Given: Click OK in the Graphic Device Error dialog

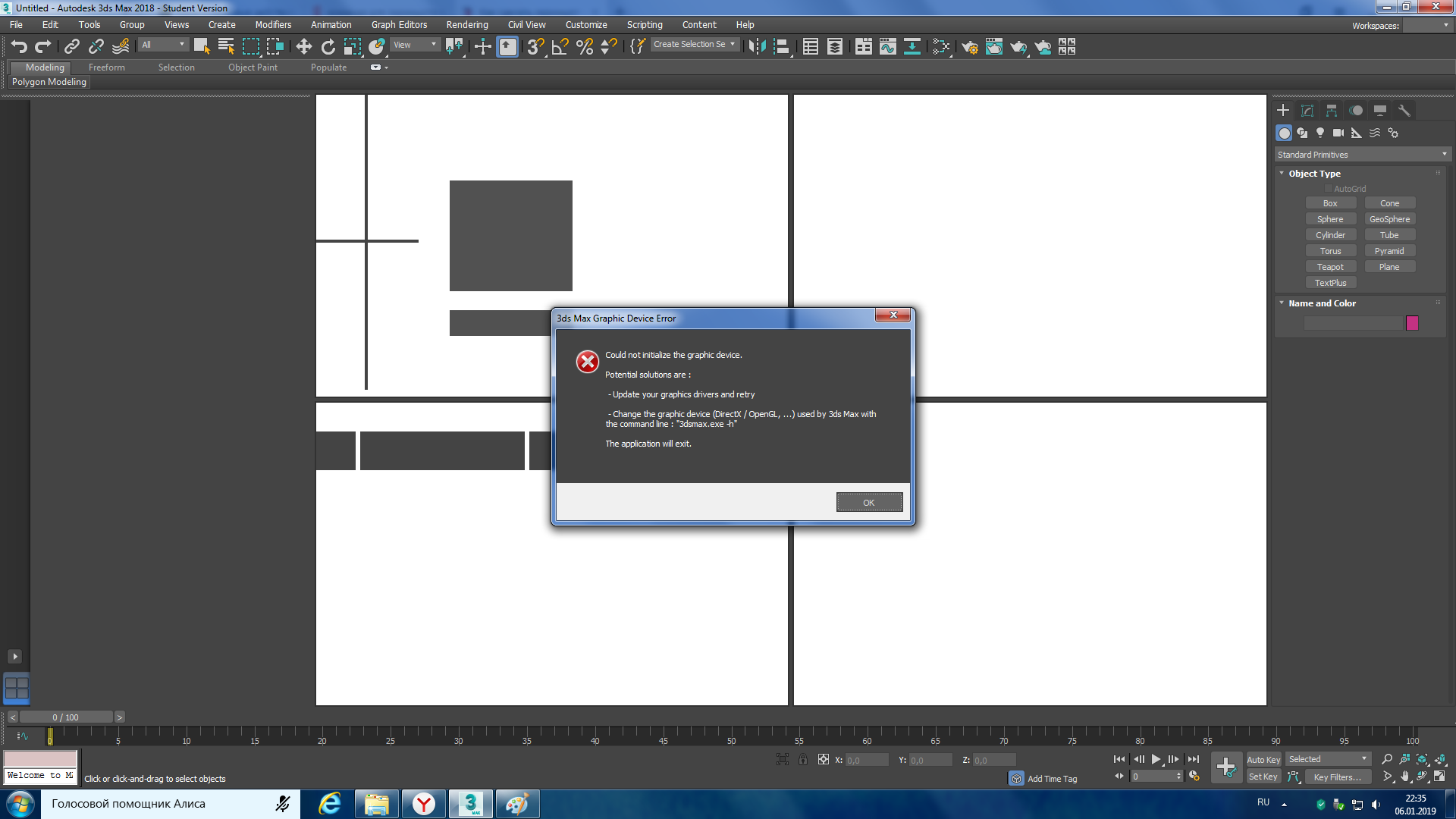Looking at the screenshot, I should pyautogui.click(x=869, y=503).
